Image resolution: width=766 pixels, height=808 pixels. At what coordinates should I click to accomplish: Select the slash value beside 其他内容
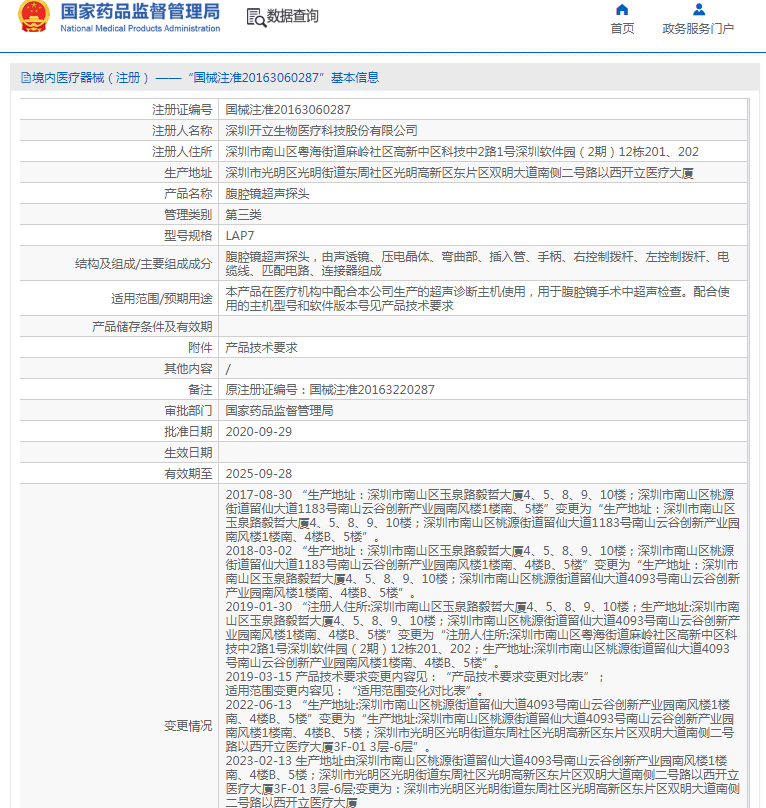[x=228, y=369]
